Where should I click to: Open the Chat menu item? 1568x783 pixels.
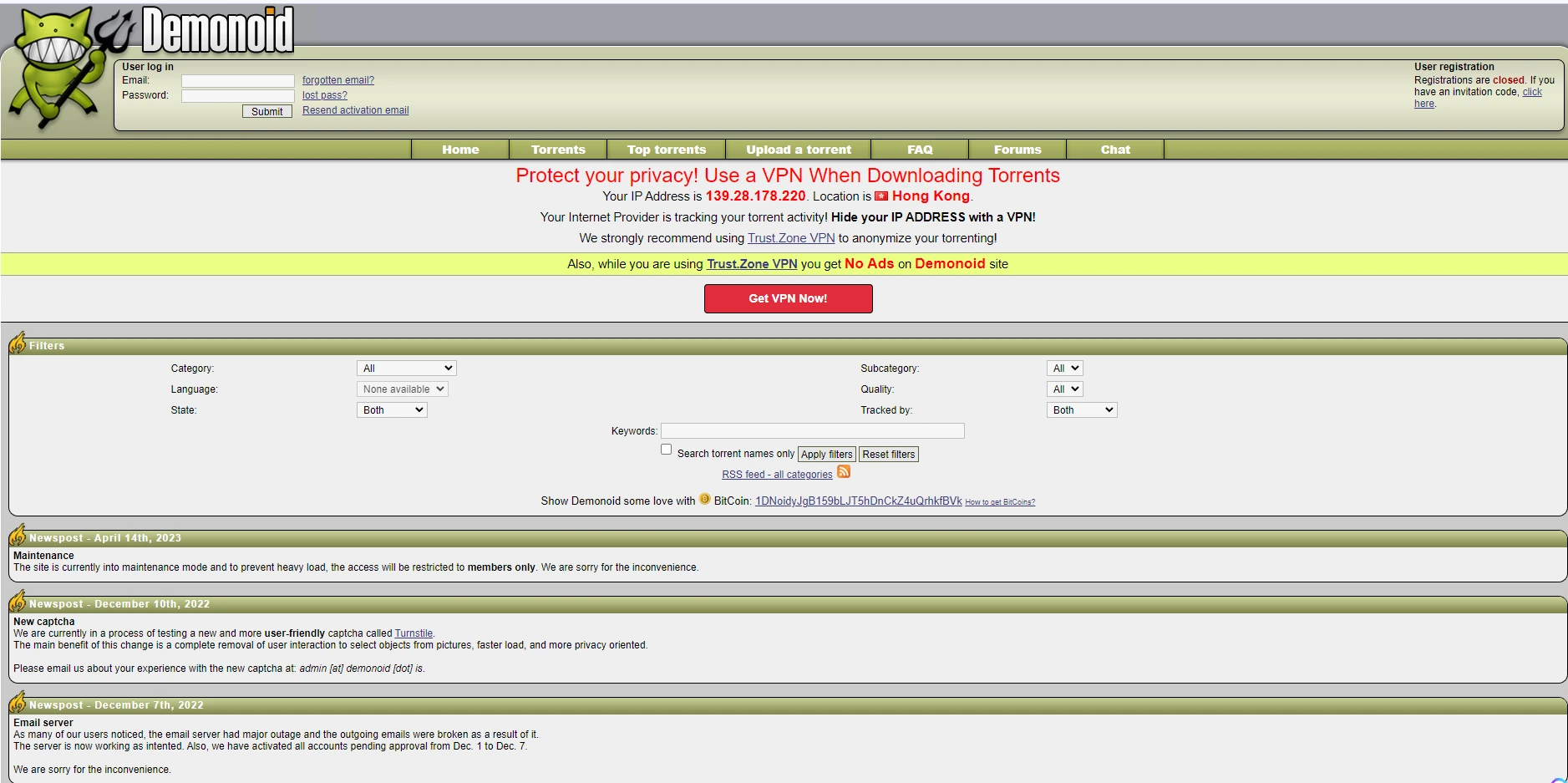pos(1115,150)
